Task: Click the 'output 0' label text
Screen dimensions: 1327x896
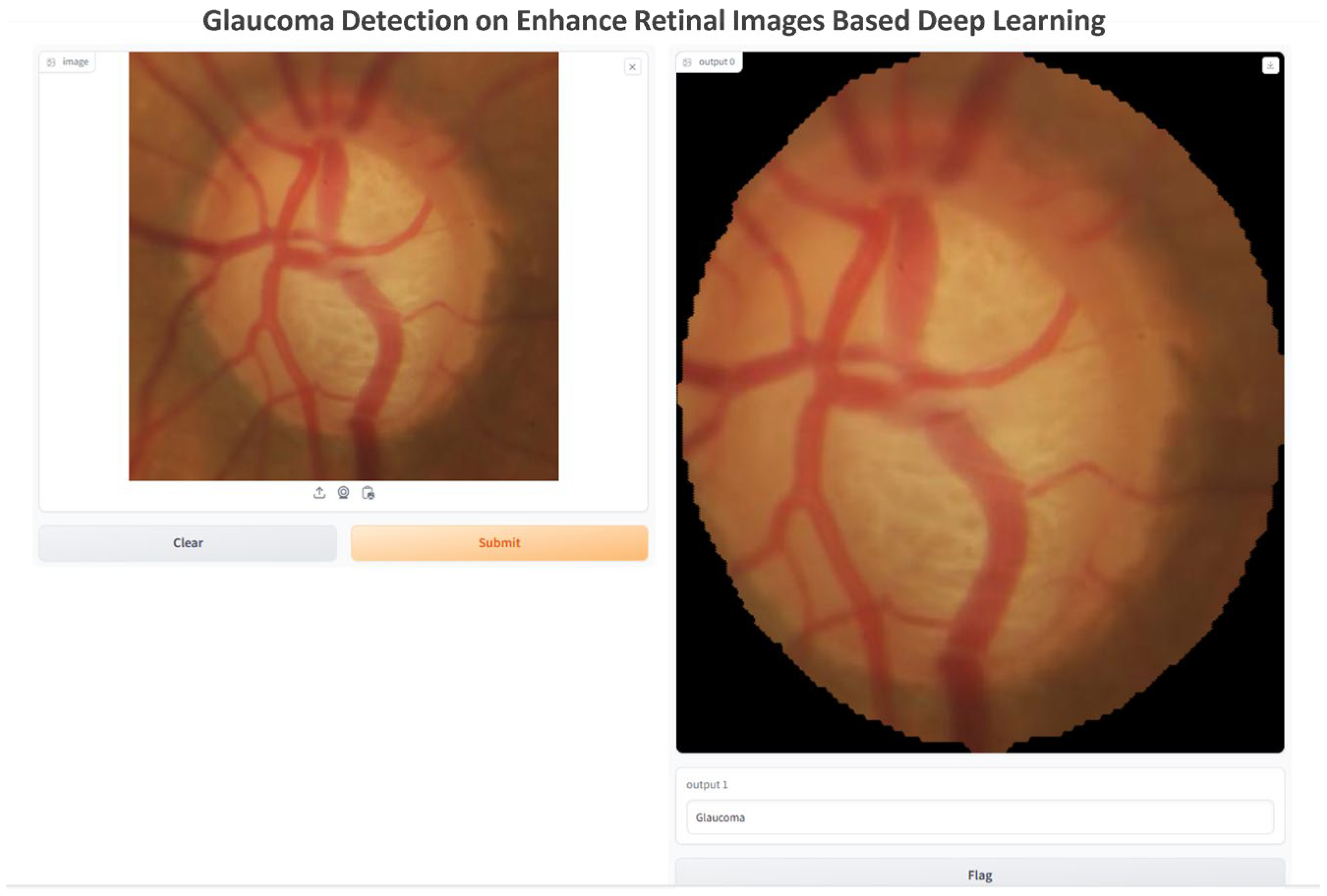Action: [x=717, y=61]
